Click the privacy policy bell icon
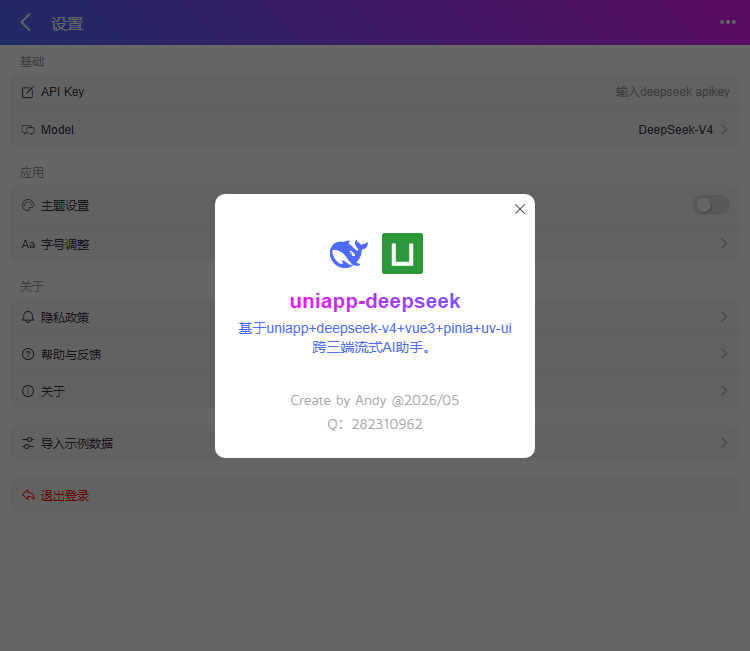750x651 pixels. click(28, 317)
